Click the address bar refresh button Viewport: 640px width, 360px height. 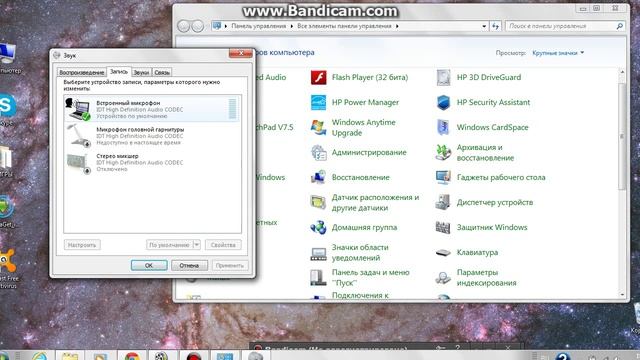(x=496, y=26)
